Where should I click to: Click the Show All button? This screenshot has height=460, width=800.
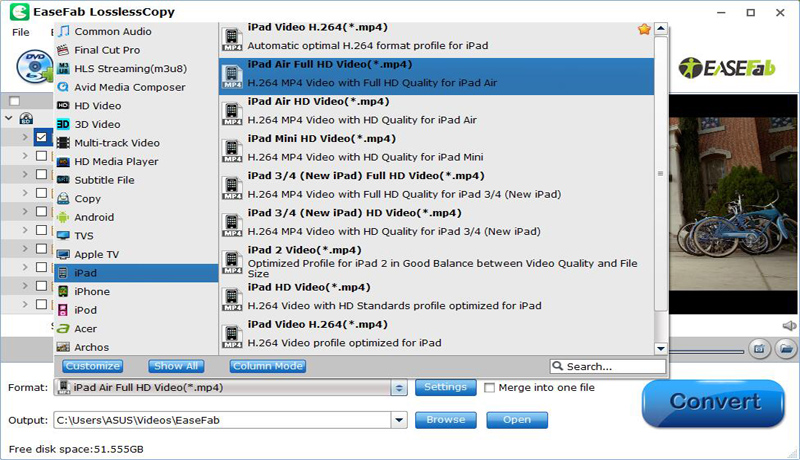click(x=176, y=366)
